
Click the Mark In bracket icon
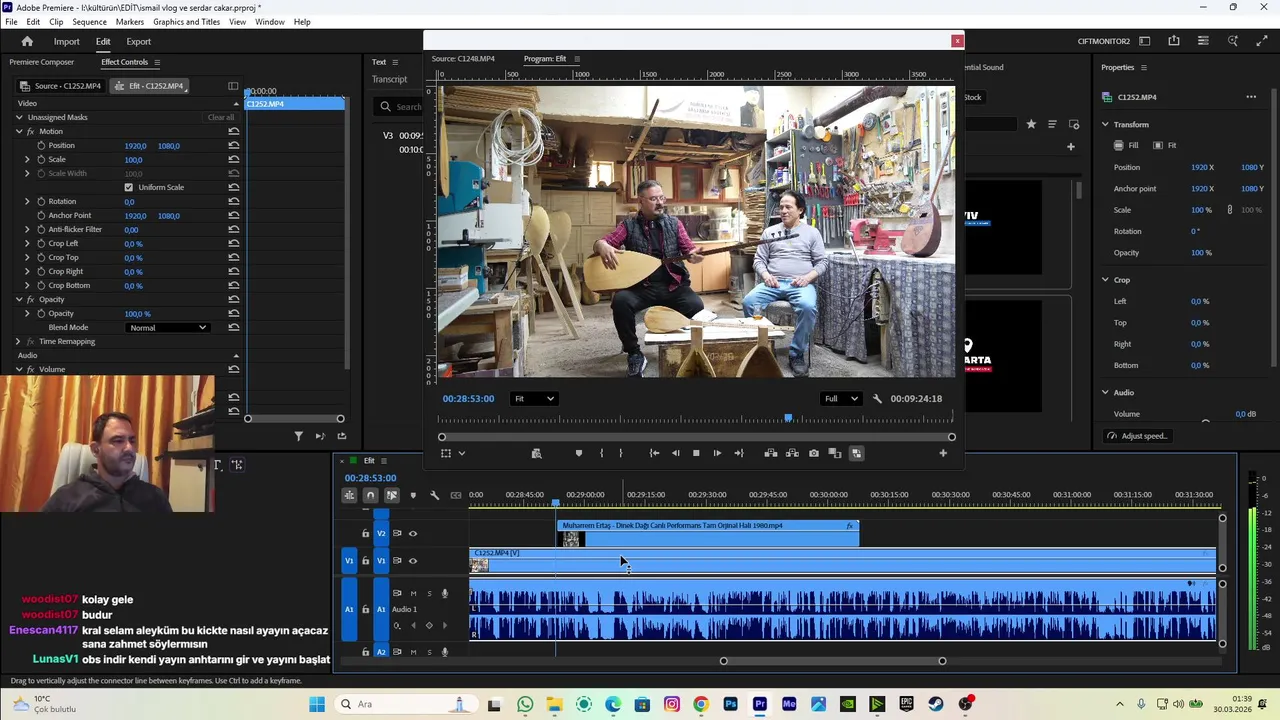(601, 453)
